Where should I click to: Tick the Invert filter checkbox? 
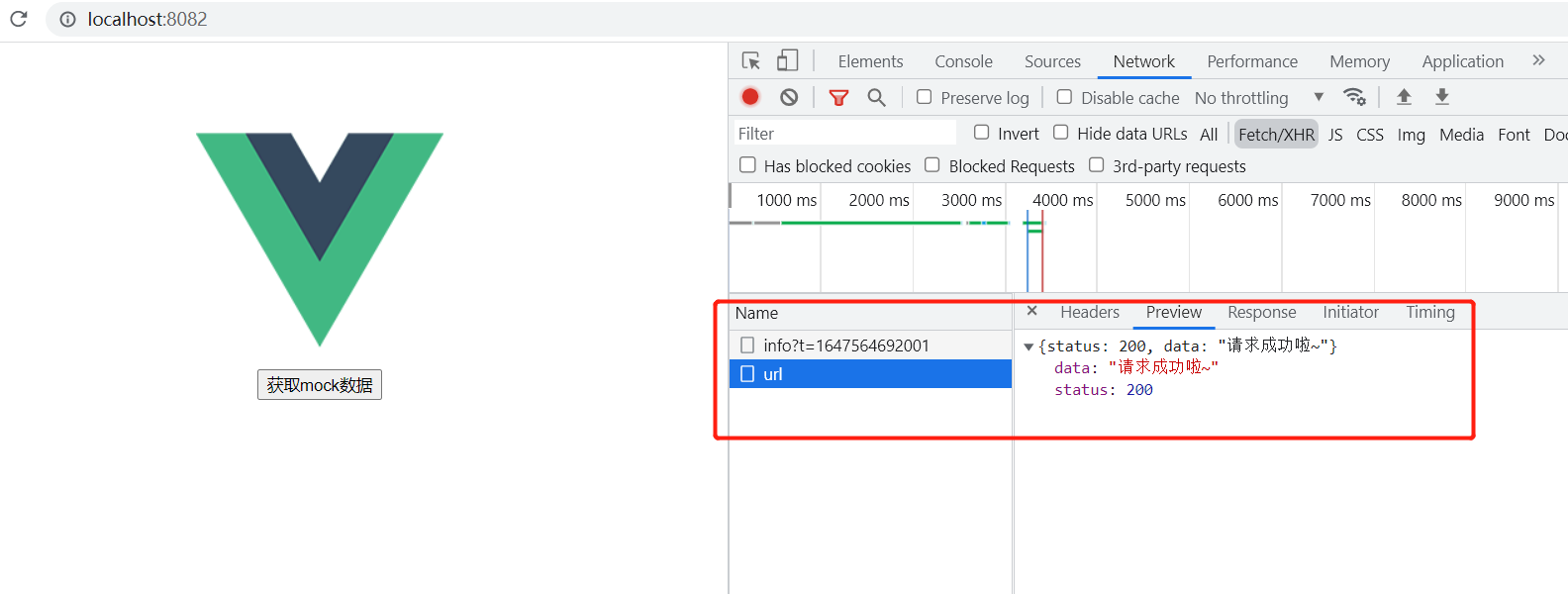tap(981, 133)
